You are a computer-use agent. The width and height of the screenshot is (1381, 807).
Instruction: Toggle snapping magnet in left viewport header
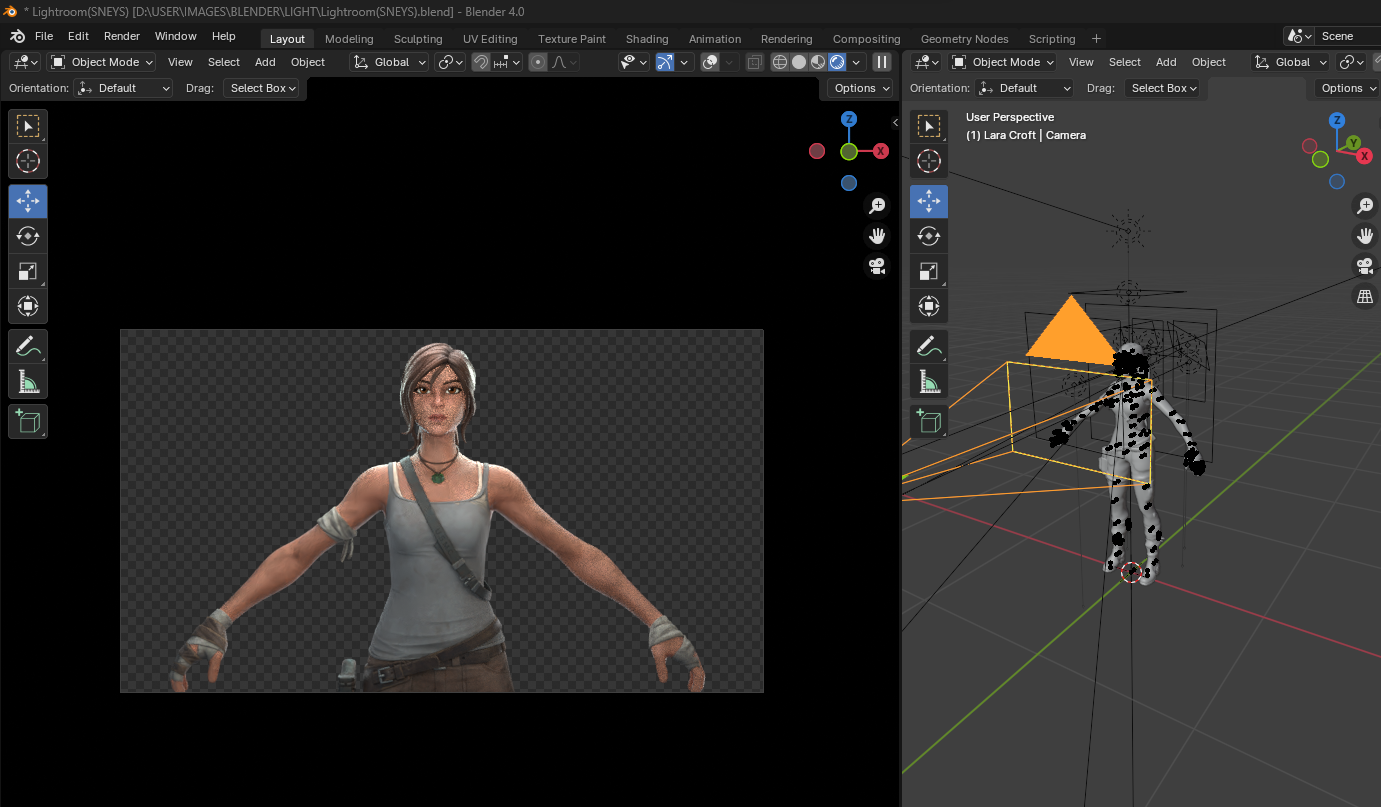tap(481, 62)
